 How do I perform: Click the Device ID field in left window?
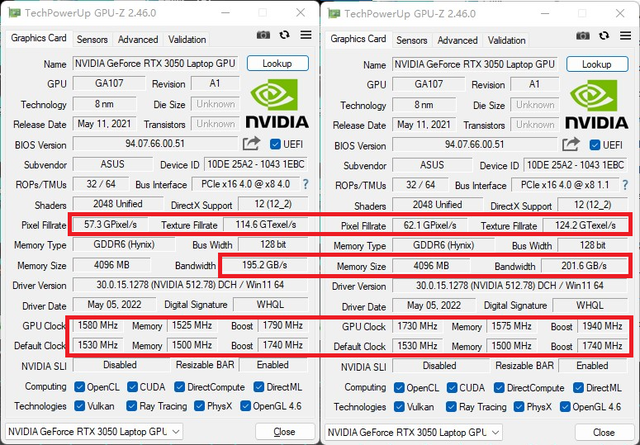coord(256,165)
